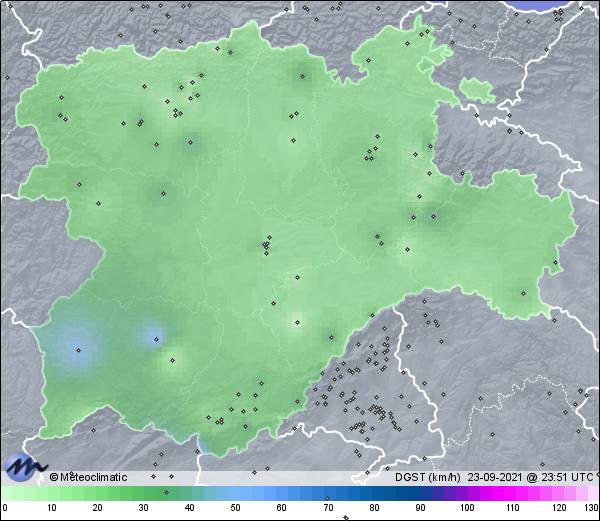Click the ©Meteoclimatic copyright text
The height and width of the screenshot is (521, 600).
[88, 477]
